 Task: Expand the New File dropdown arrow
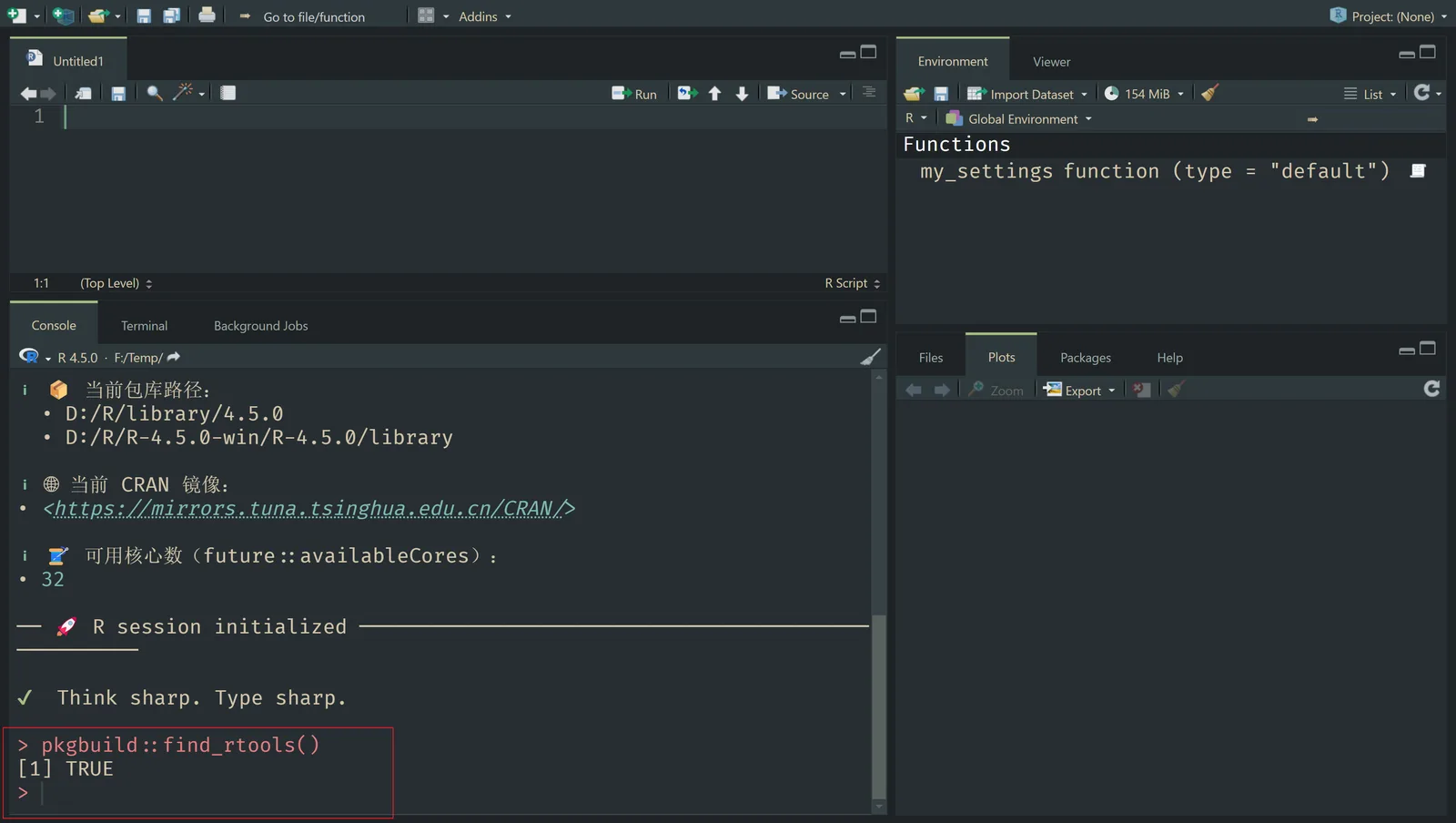(36, 16)
